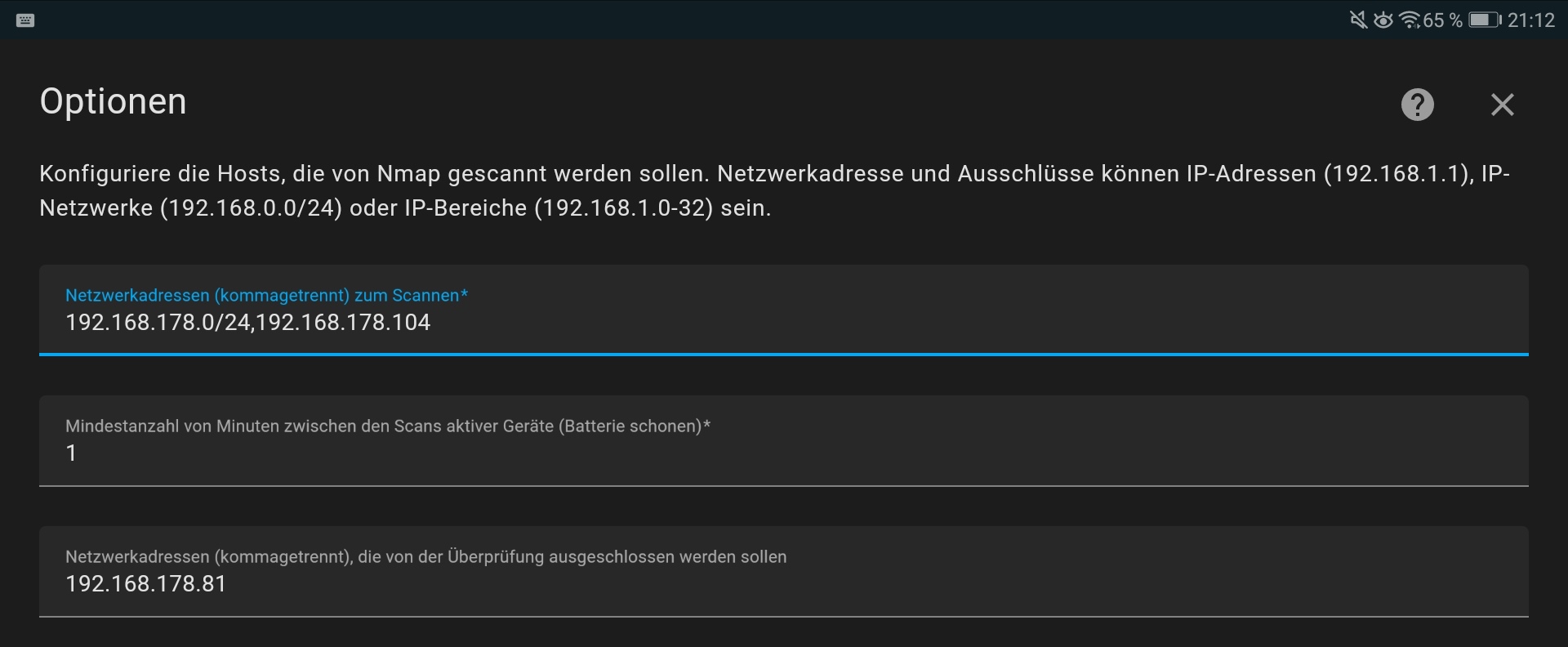The height and width of the screenshot is (647, 1568).
Task: Focus the 192.168.178.81 exclusion value
Action: [145, 584]
